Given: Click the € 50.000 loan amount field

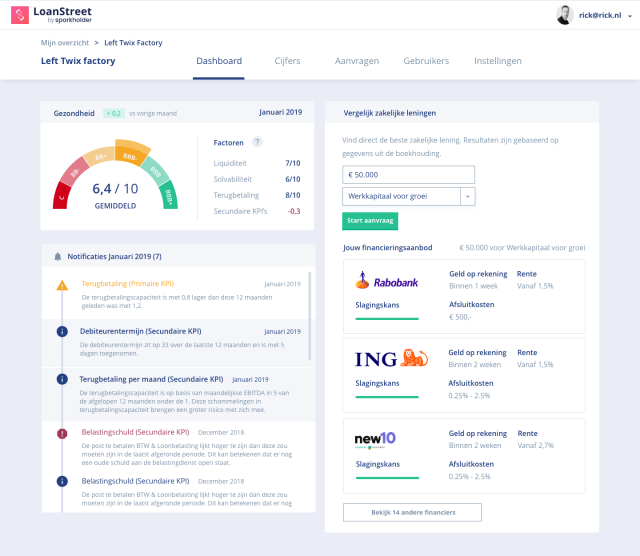Looking at the screenshot, I should [408, 175].
